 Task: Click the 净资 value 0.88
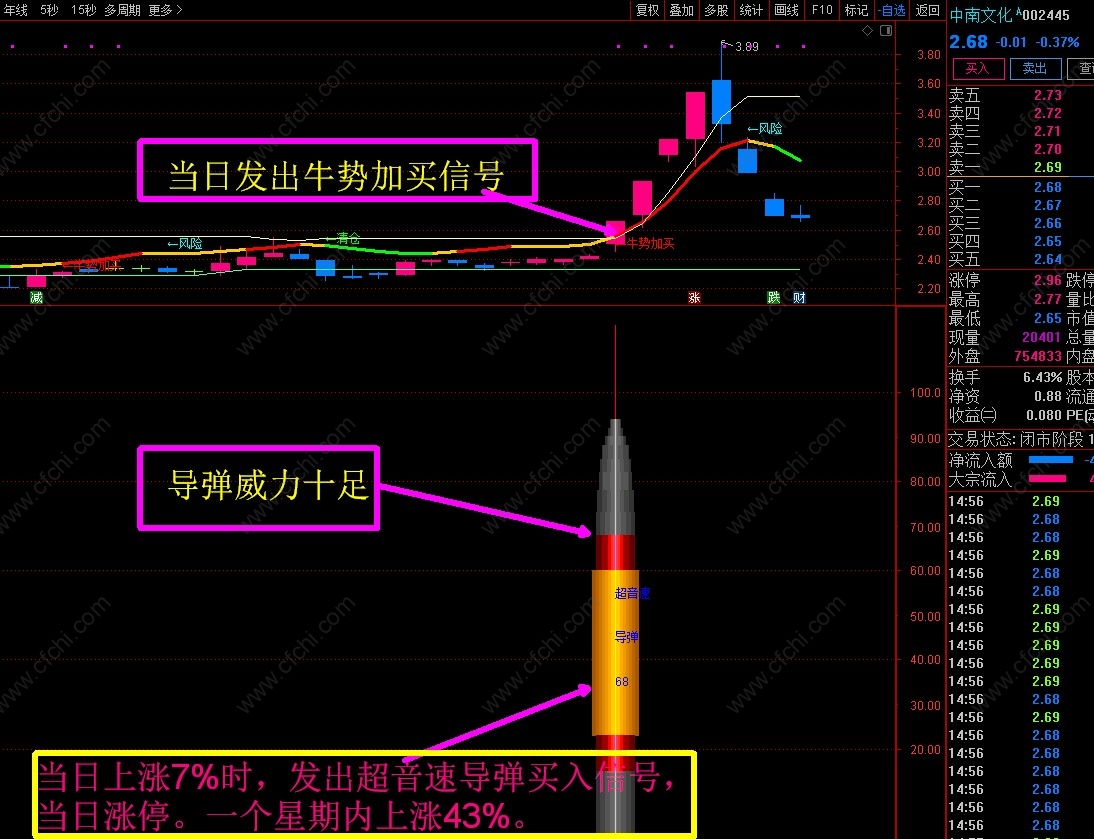1047,396
